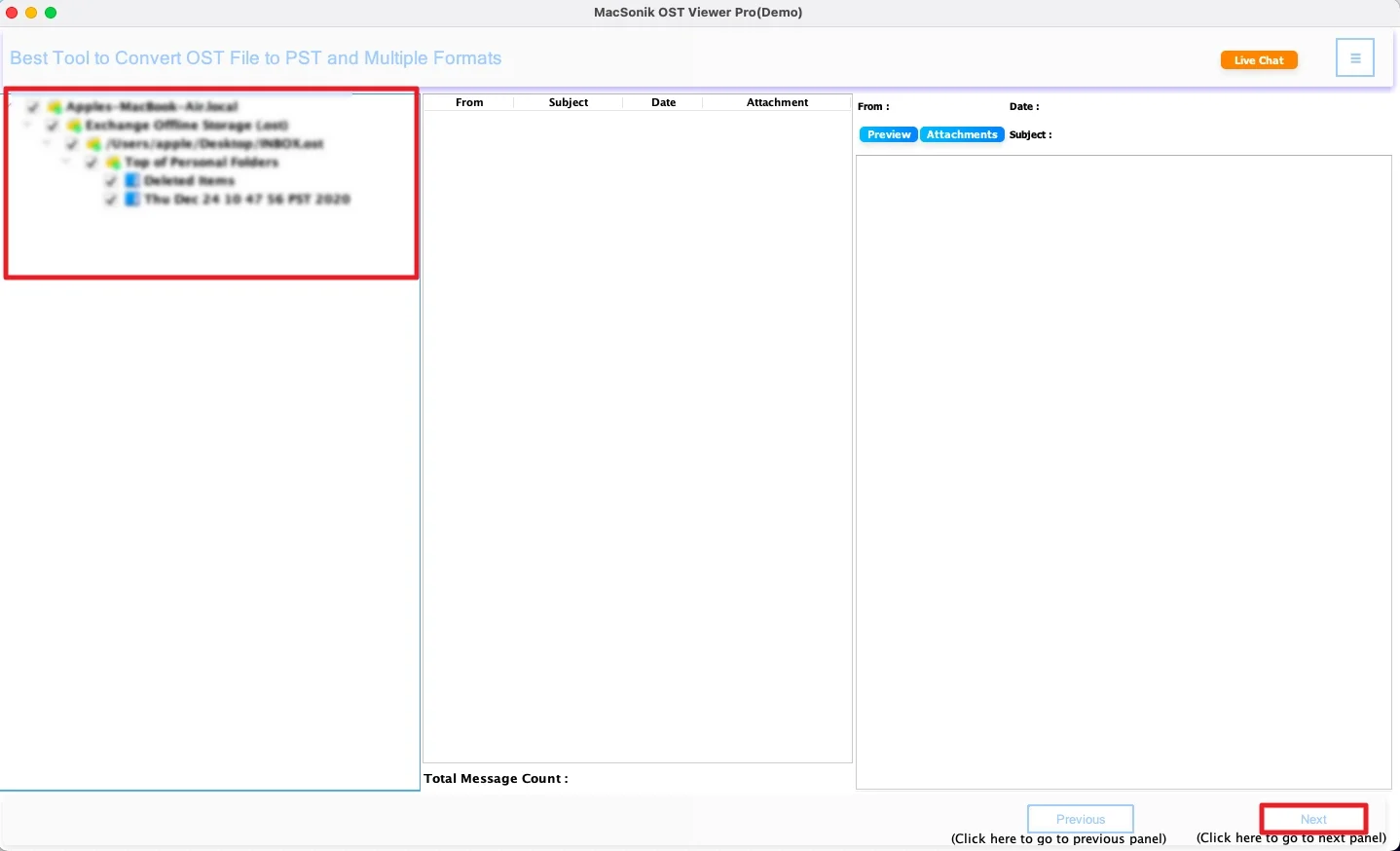
Task: Select the Exchange Offline Storage (.ost) row
Action: coord(187,126)
